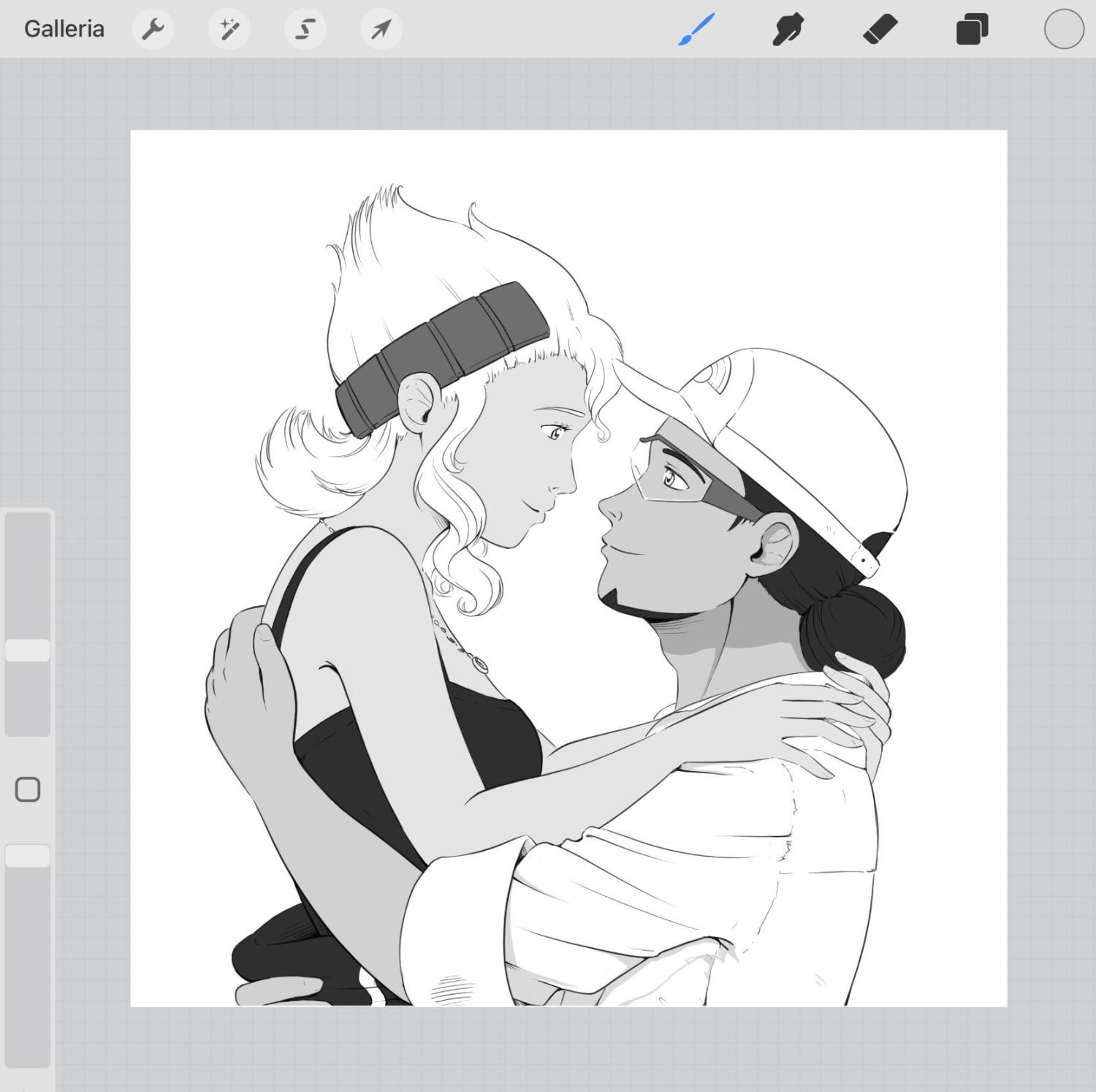Open the Adjustments magic wand menu
The image size is (1096, 1092).
pos(229,29)
